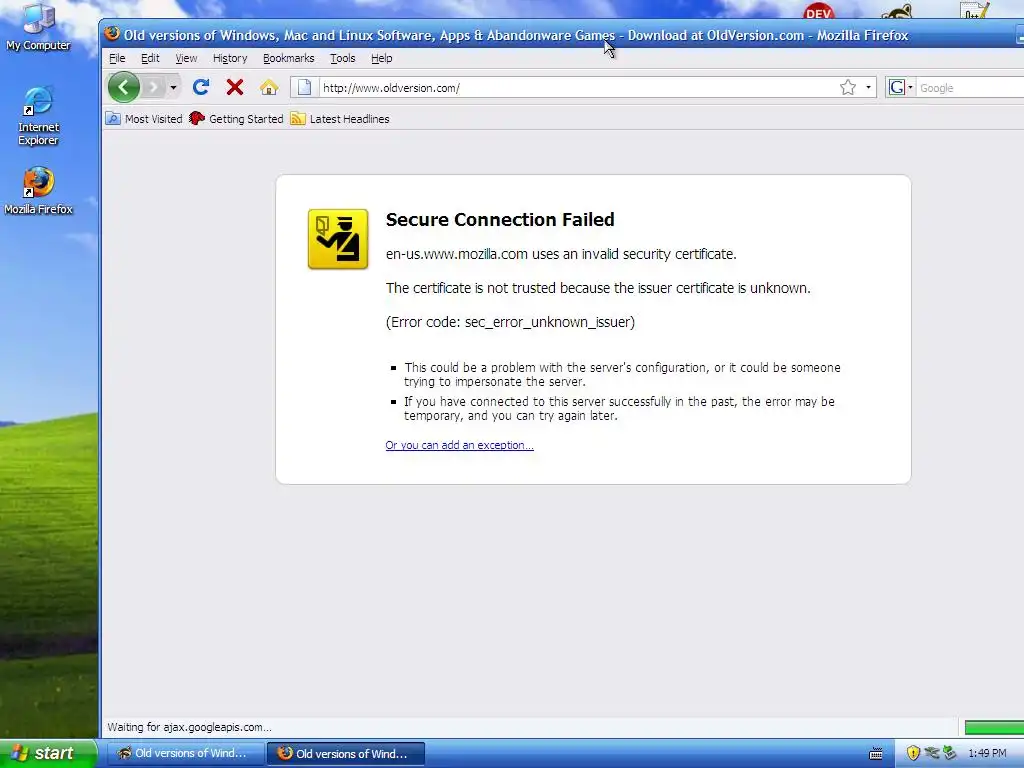
Task: Open My Computer desktop icon
Action: 38,28
